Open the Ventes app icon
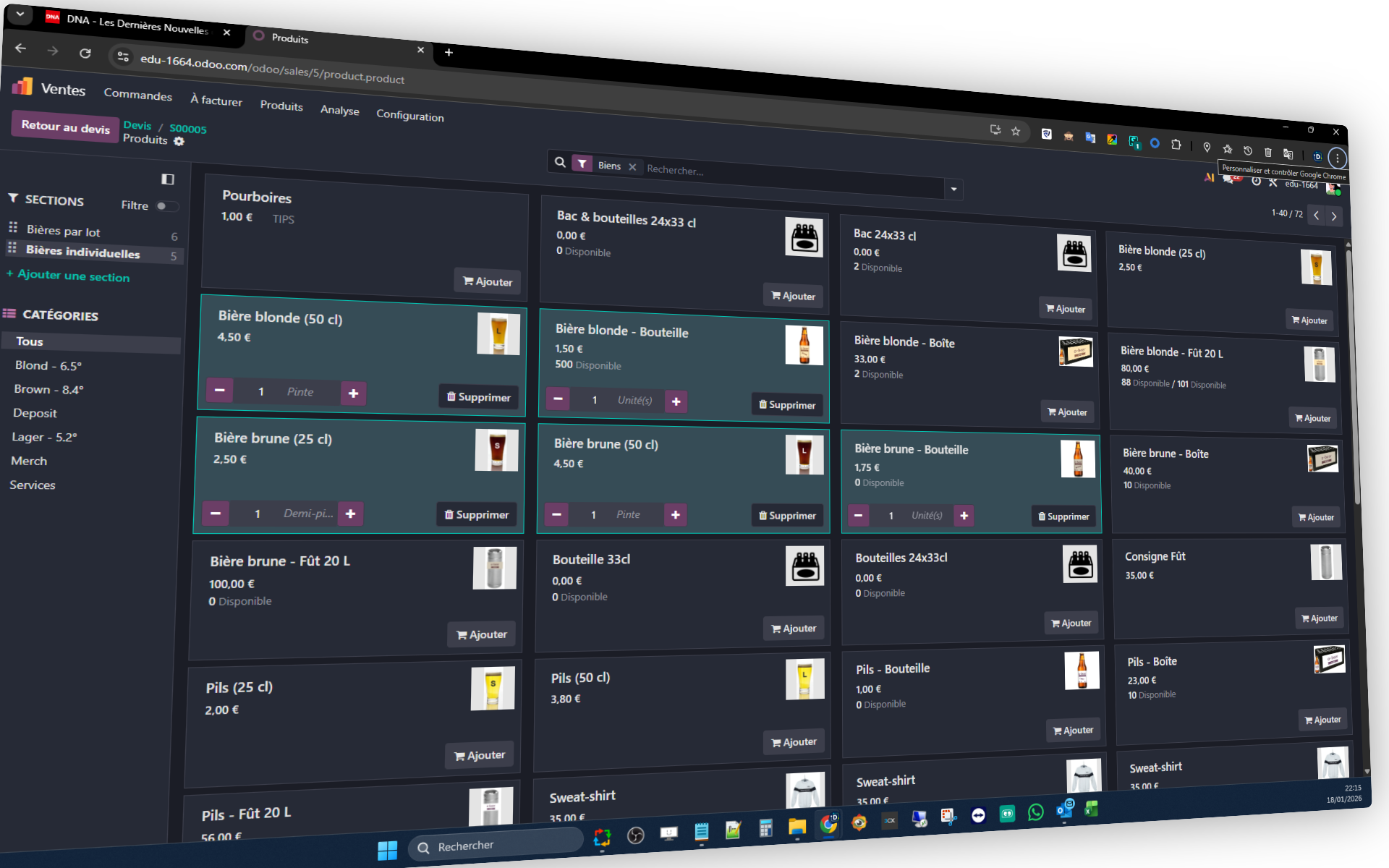 (22, 87)
